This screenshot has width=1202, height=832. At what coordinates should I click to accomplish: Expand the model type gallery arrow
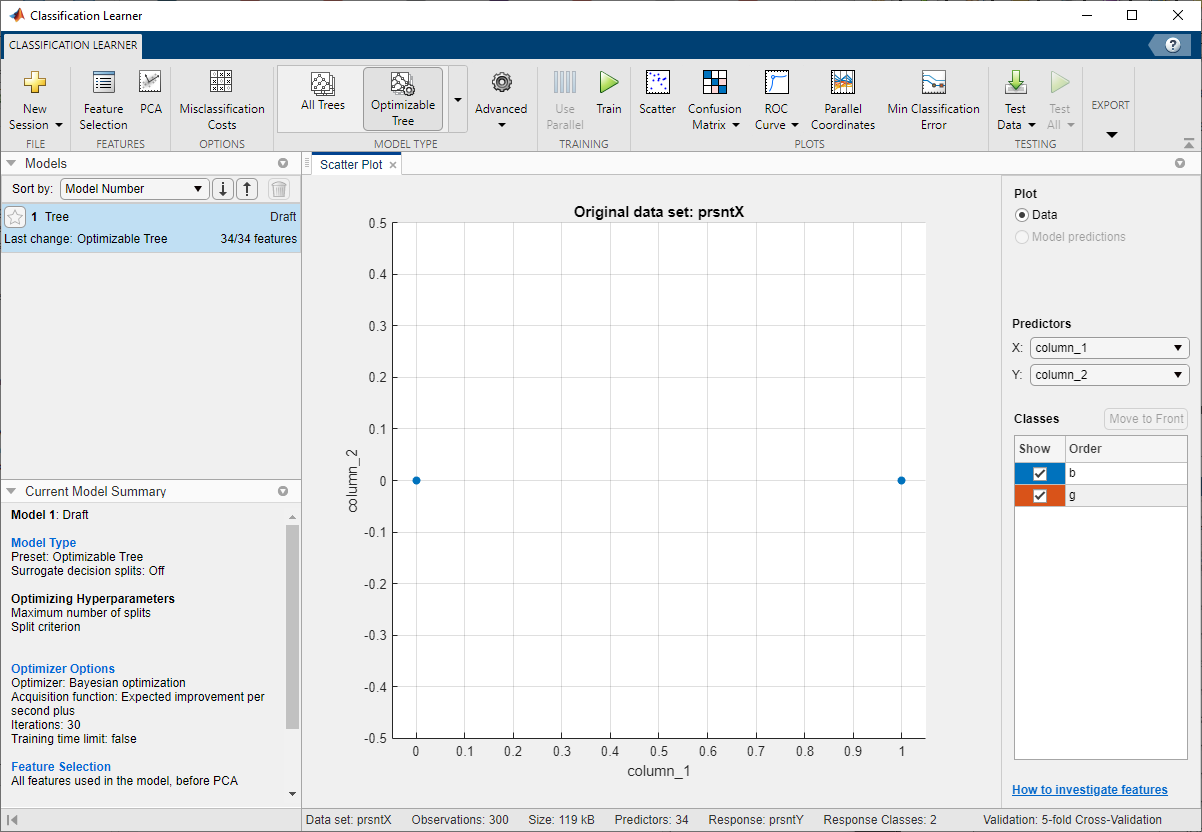[x=458, y=100]
